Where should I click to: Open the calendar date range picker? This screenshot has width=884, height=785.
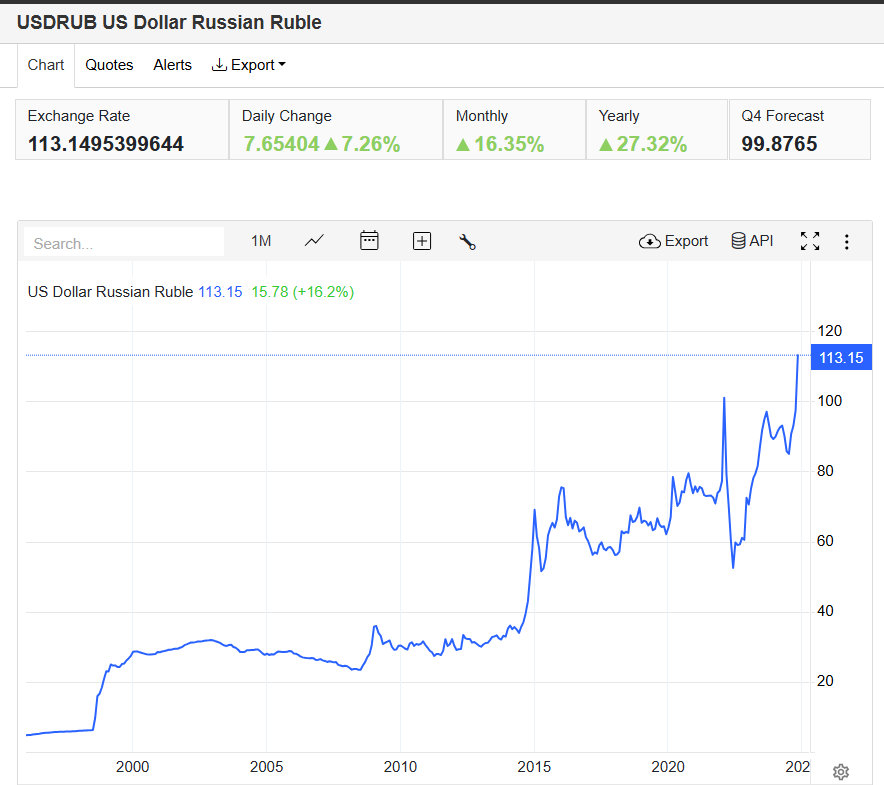[x=369, y=241]
